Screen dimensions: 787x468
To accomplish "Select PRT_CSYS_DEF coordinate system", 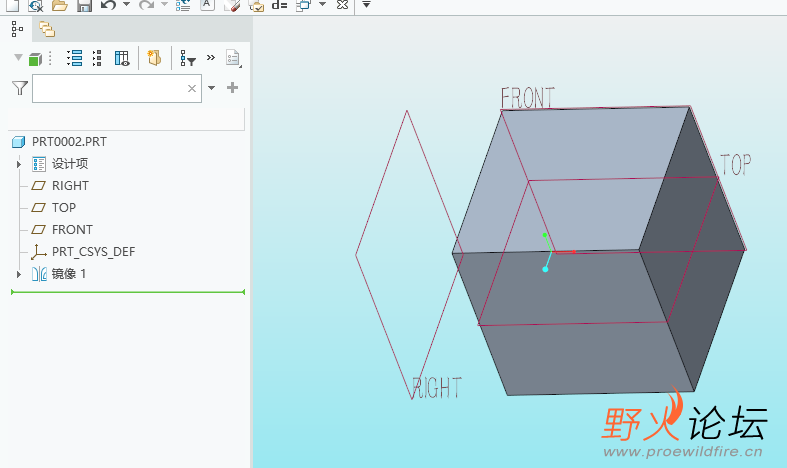I will 92,252.
